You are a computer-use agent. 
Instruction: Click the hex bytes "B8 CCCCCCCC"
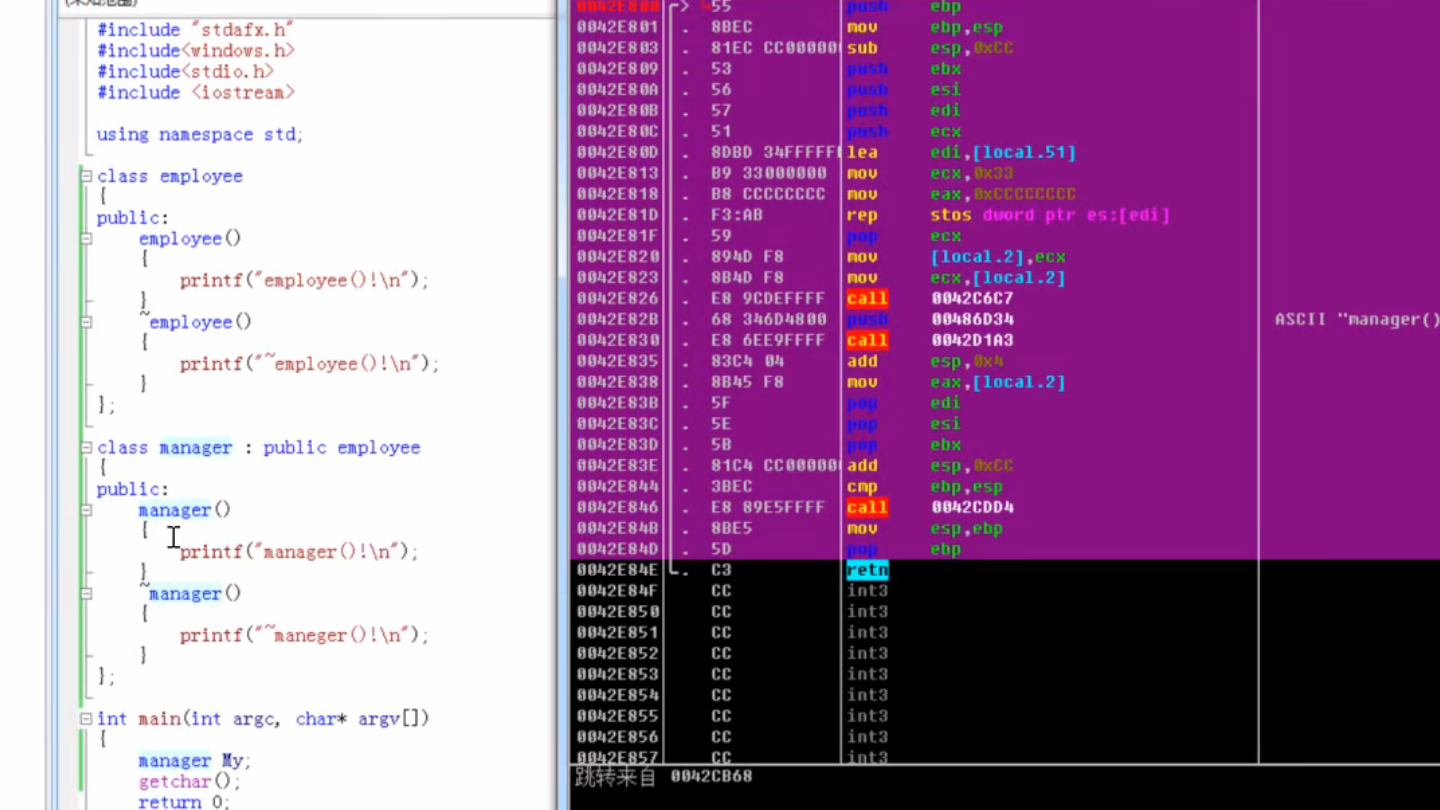point(769,195)
